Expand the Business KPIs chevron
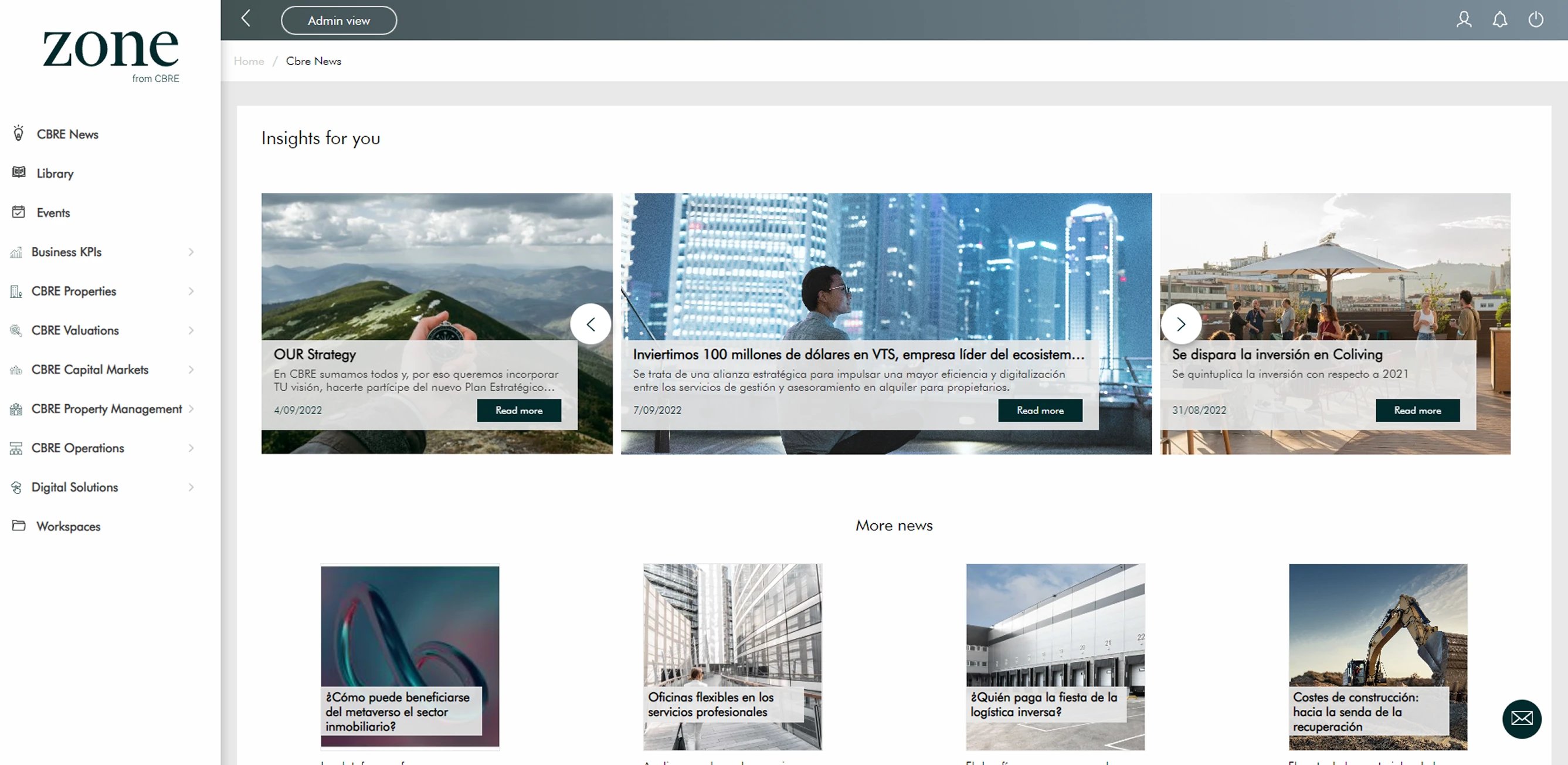Screen dimensions: 1568x765 click(191, 252)
